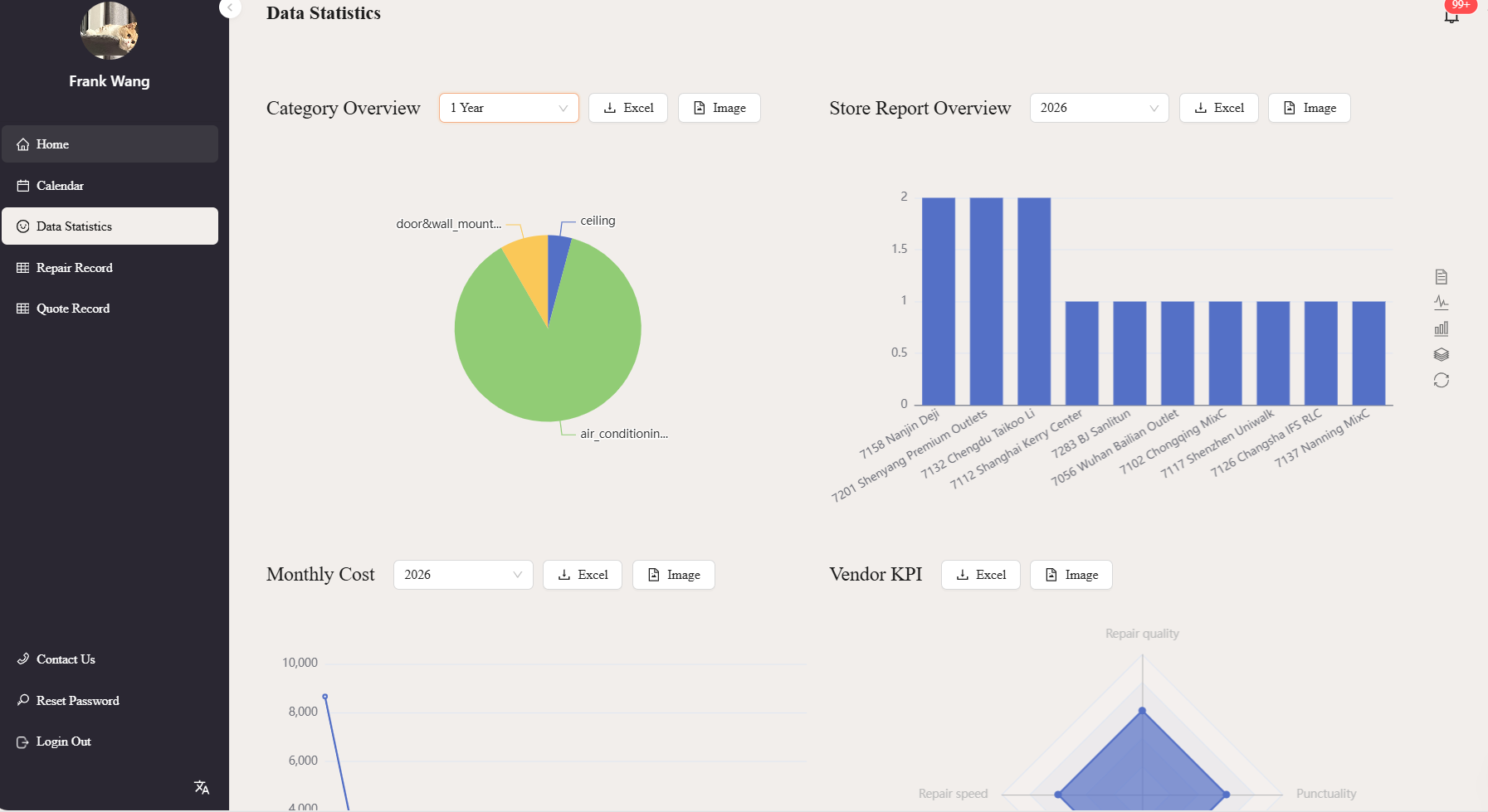Click the bar for 7283 BJ Sanlitun
The height and width of the screenshot is (812, 1488).
pyautogui.click(x=1130, y=353)
